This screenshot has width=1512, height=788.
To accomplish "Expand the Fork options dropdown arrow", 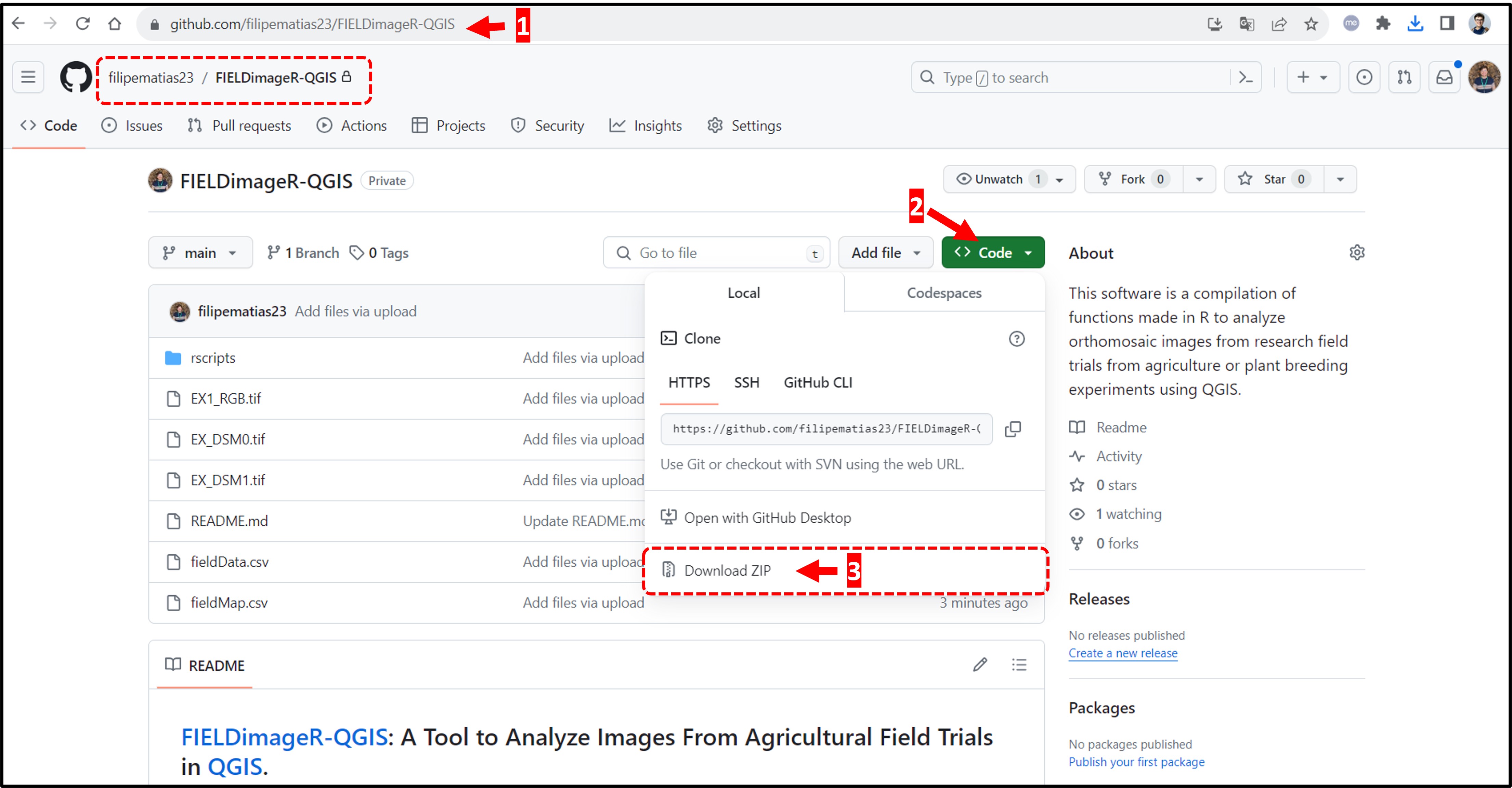I will coord(1199,179).
